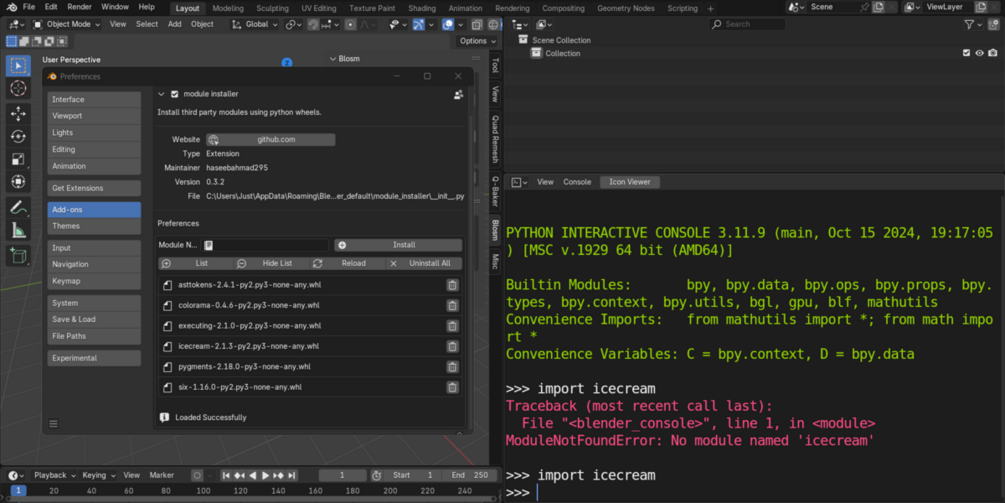Screen dimensions: 1005x503
Task: Toggle X-ray view button
Action: click(x=476, y=24)
